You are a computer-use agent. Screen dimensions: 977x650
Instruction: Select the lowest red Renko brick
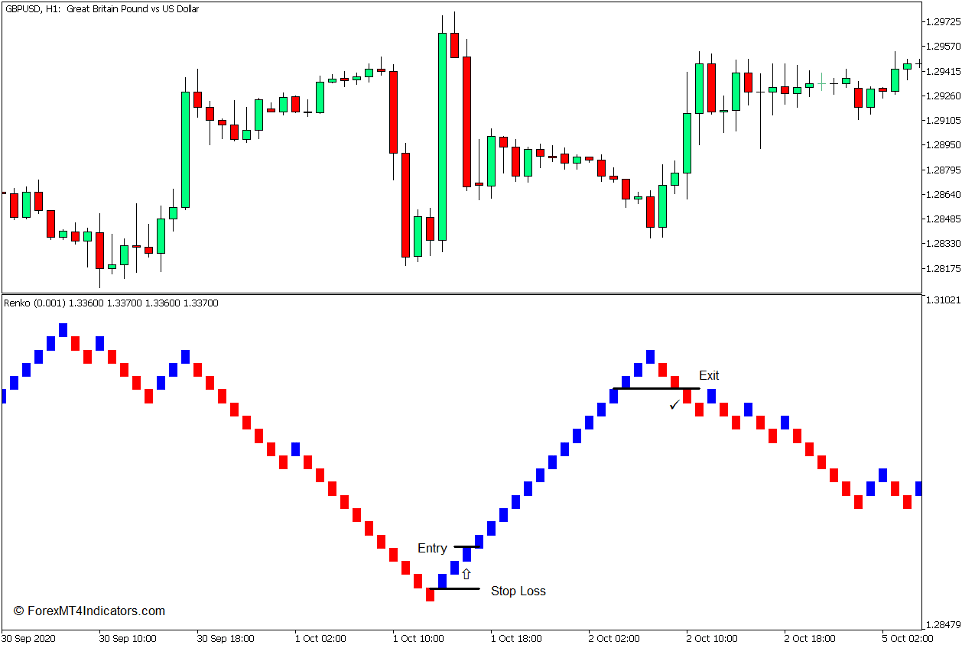(x=430, y=595)
